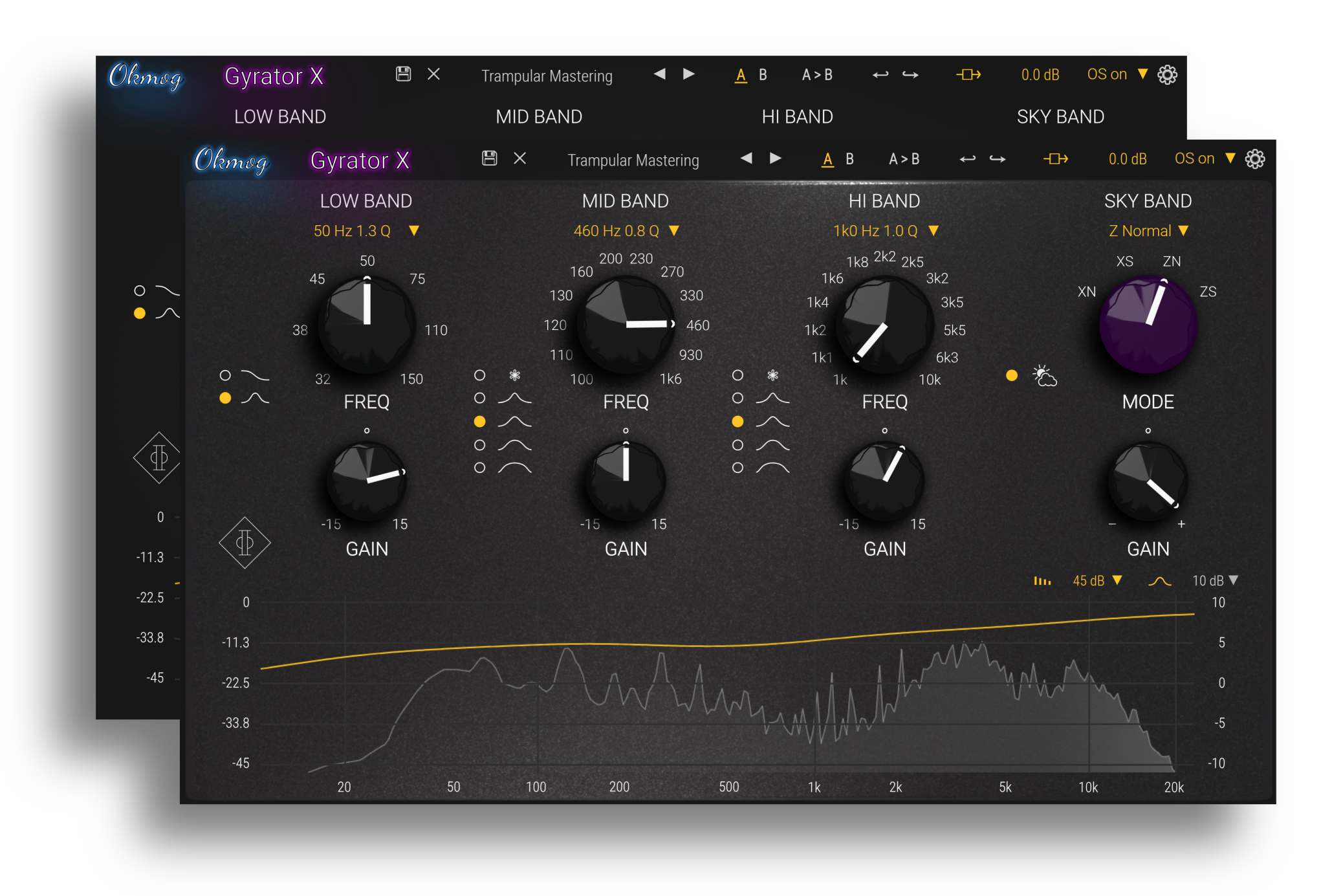Toggle the spectrum analyzer bars icon
Screen dimensions: 1332x896
coord(1042,581)
